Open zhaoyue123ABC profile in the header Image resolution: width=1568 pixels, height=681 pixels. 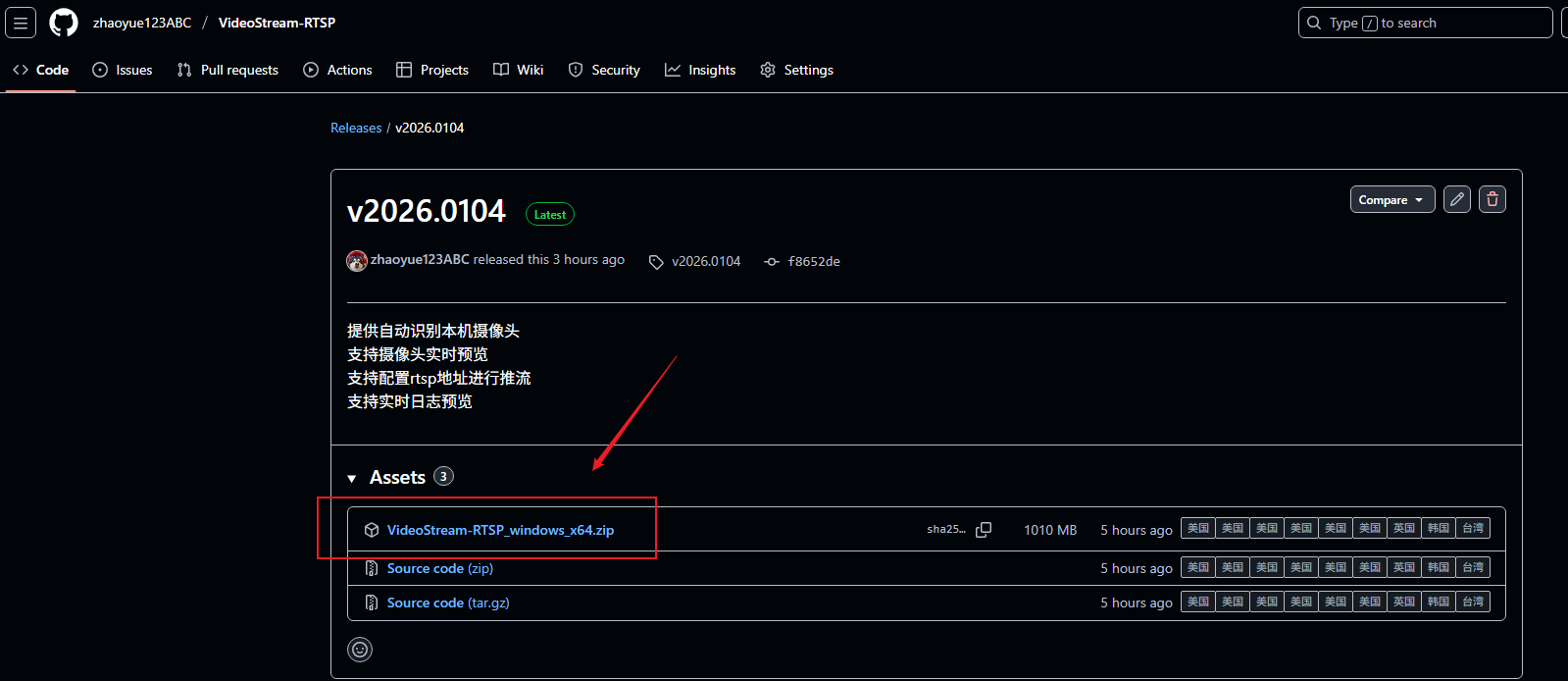click(142, 23)
